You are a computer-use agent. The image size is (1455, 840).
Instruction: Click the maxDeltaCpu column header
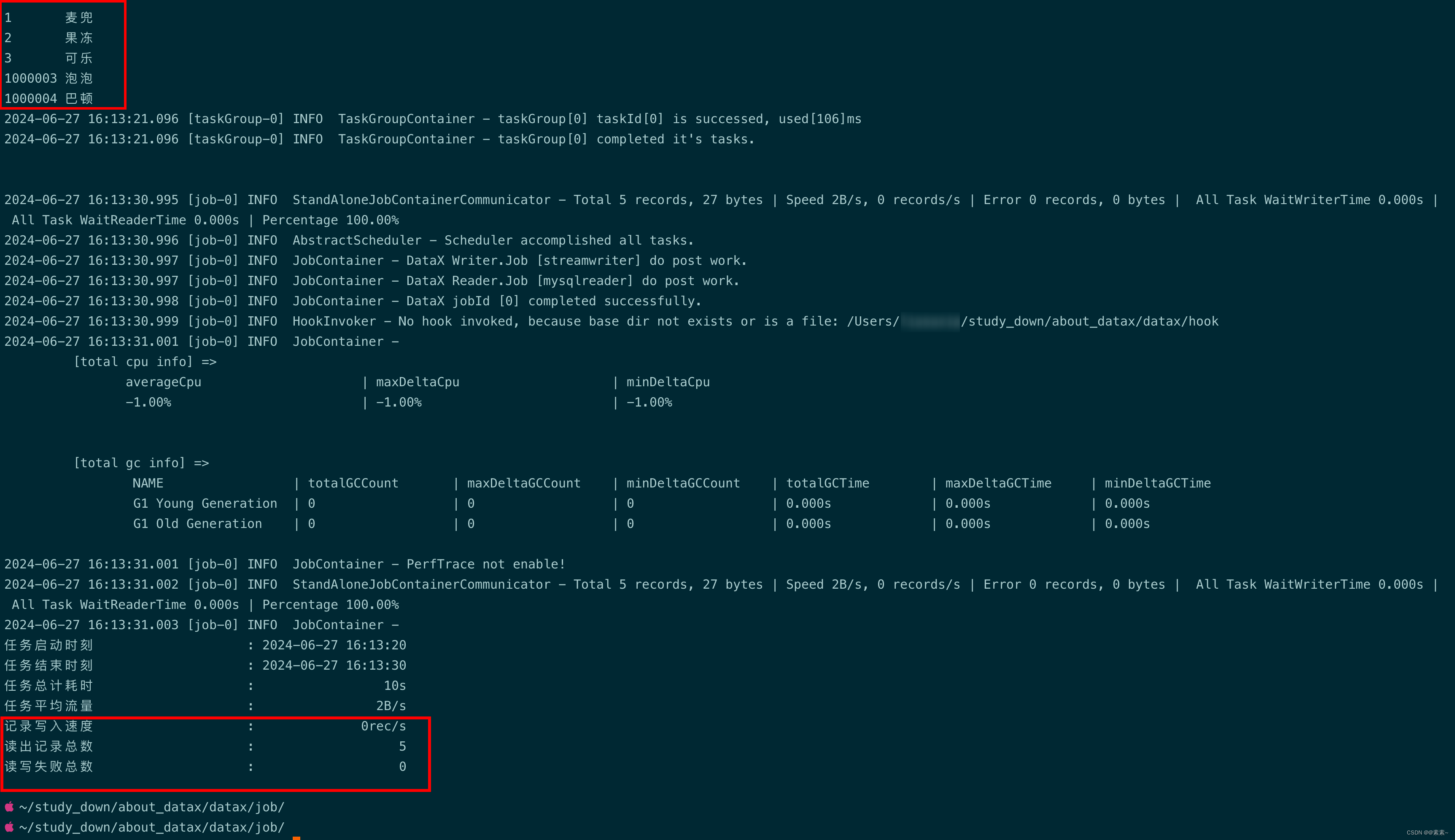tap(418, 382)
